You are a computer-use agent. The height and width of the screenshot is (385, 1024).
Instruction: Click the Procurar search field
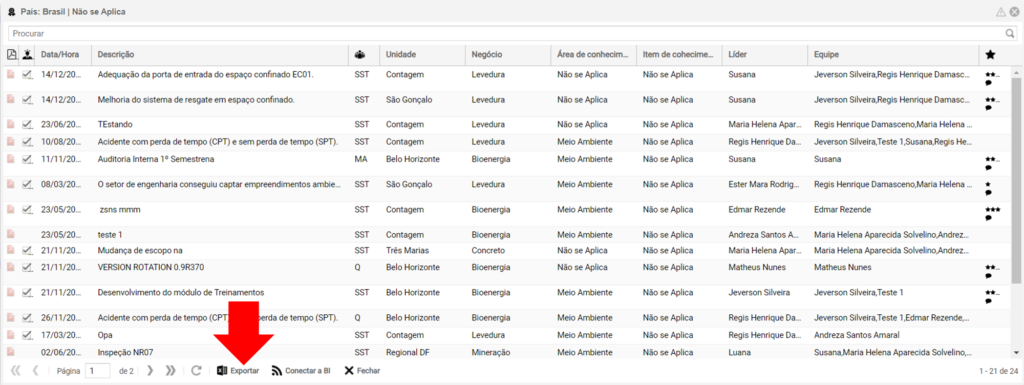pyautogui.click(x=506, y=33)
